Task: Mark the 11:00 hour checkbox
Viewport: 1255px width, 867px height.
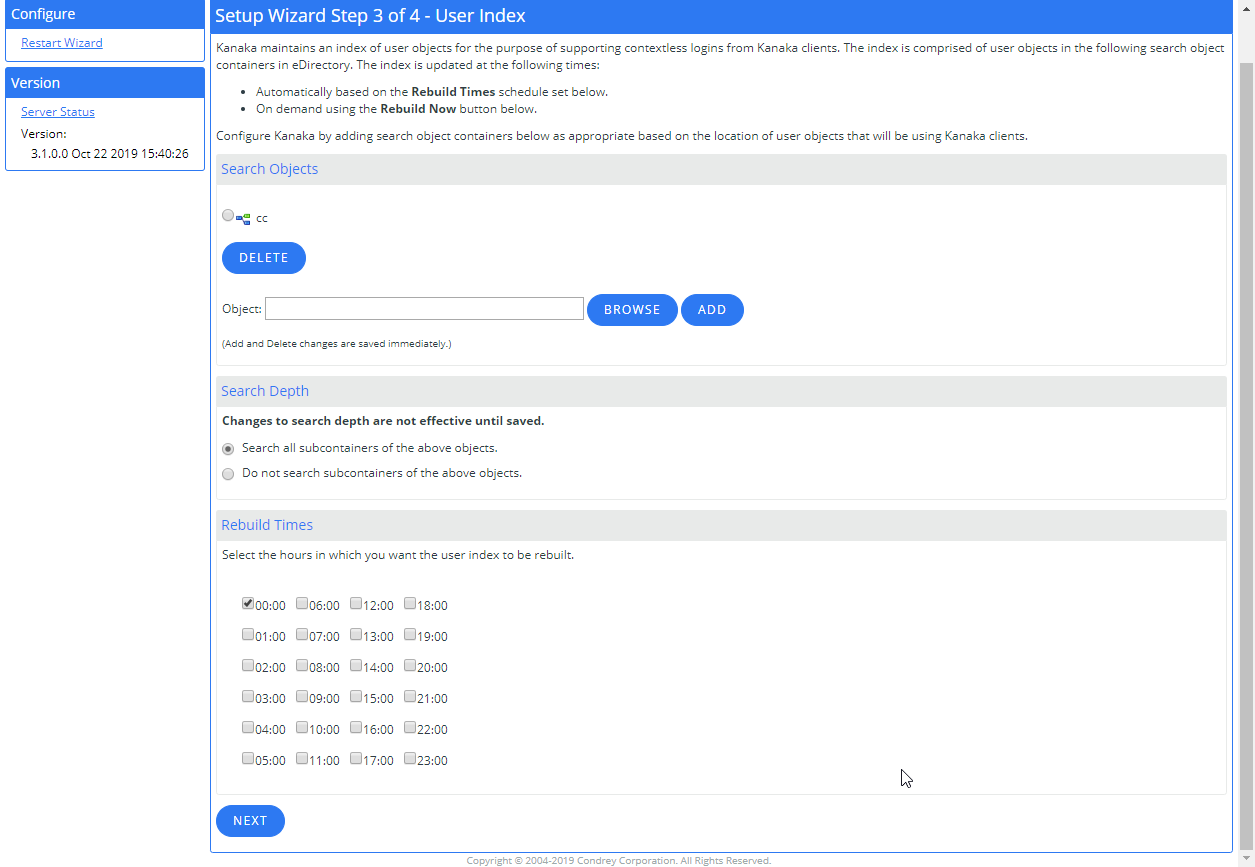Action: (302, 758)
